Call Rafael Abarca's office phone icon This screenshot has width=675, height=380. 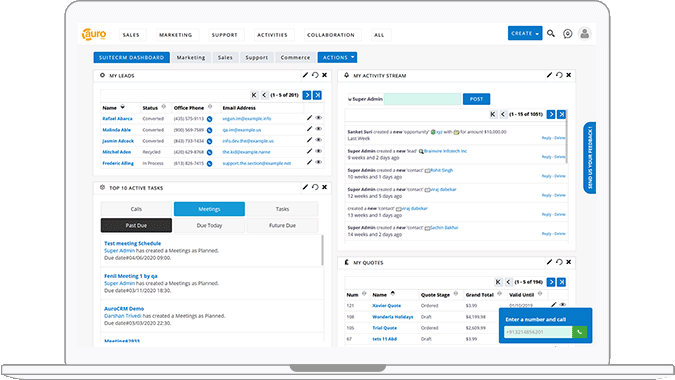[210, 119]
